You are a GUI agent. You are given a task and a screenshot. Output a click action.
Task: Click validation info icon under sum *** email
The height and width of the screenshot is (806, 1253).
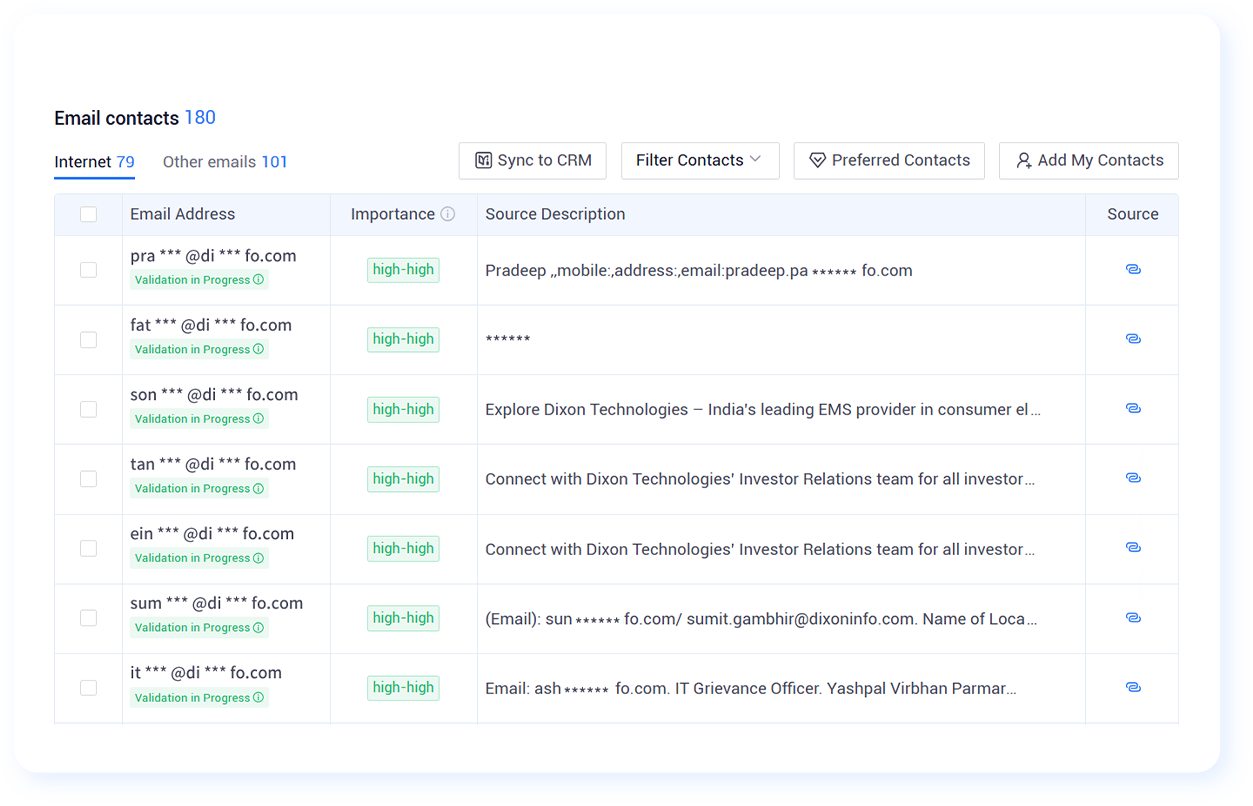[259, 628]
